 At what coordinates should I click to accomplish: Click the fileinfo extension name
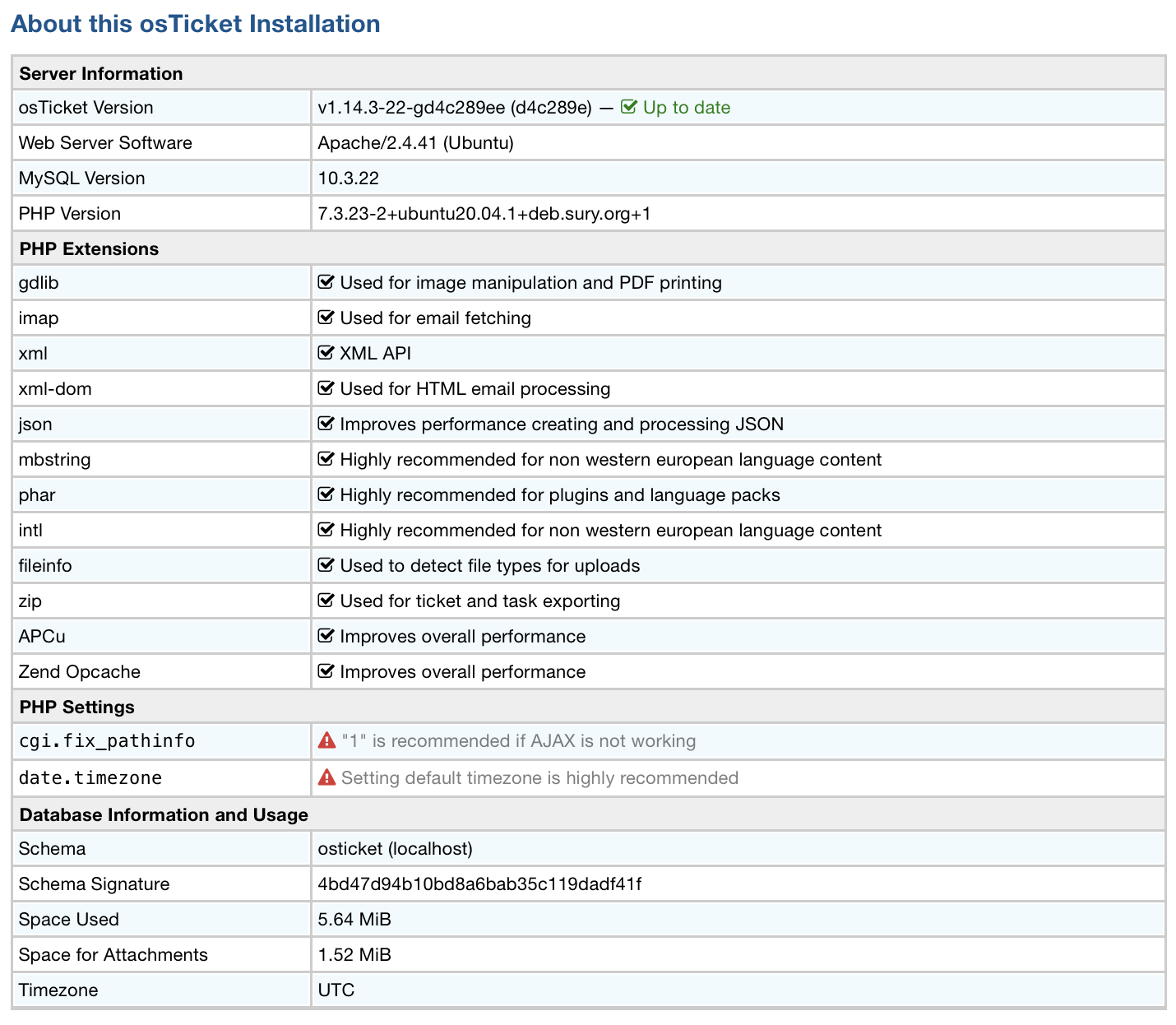tap(45, 566)
